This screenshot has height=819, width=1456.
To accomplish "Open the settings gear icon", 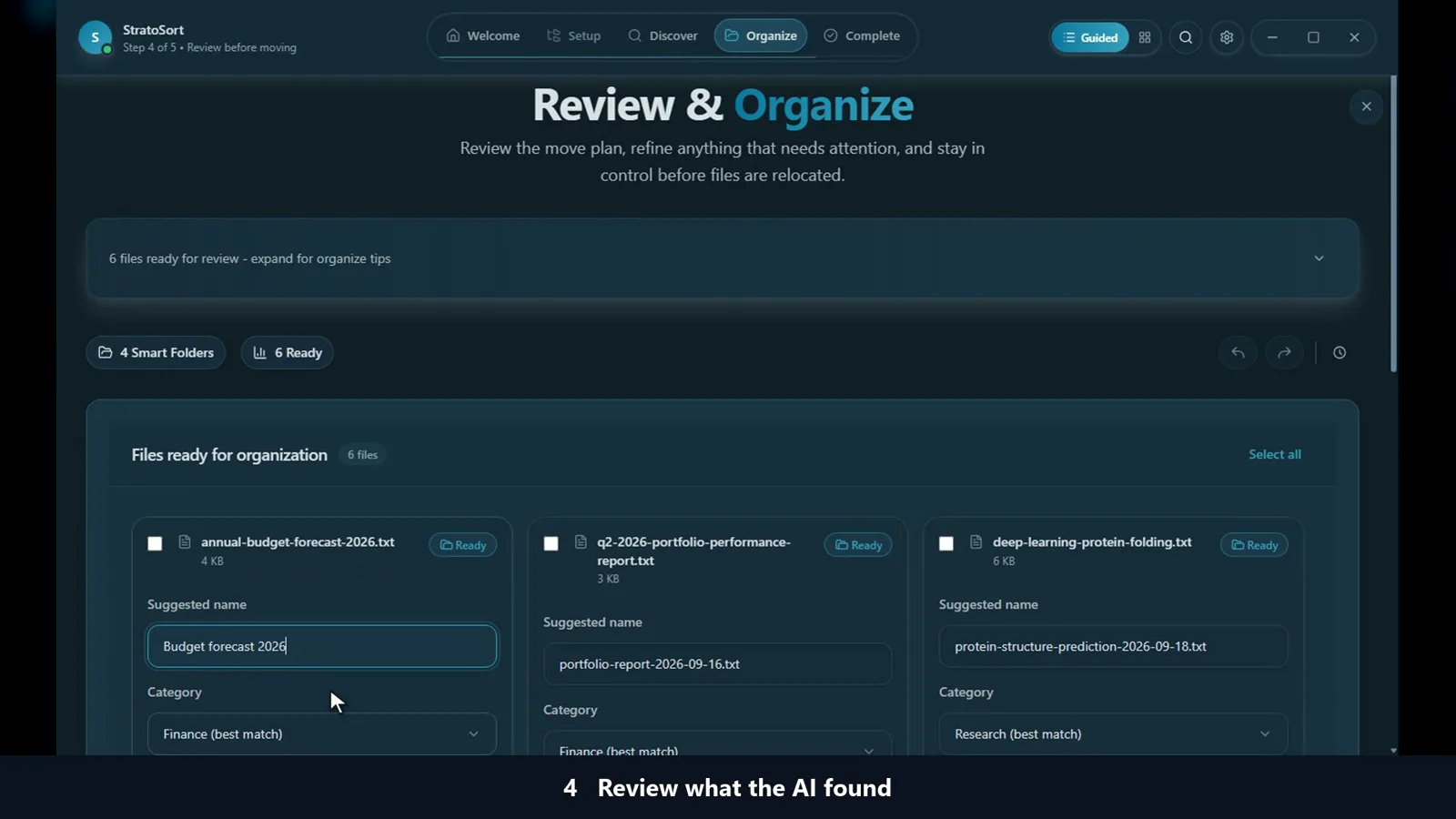I will 1227,37.
